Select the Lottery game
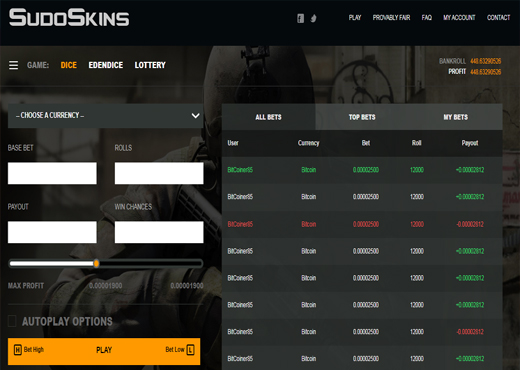 150,65
